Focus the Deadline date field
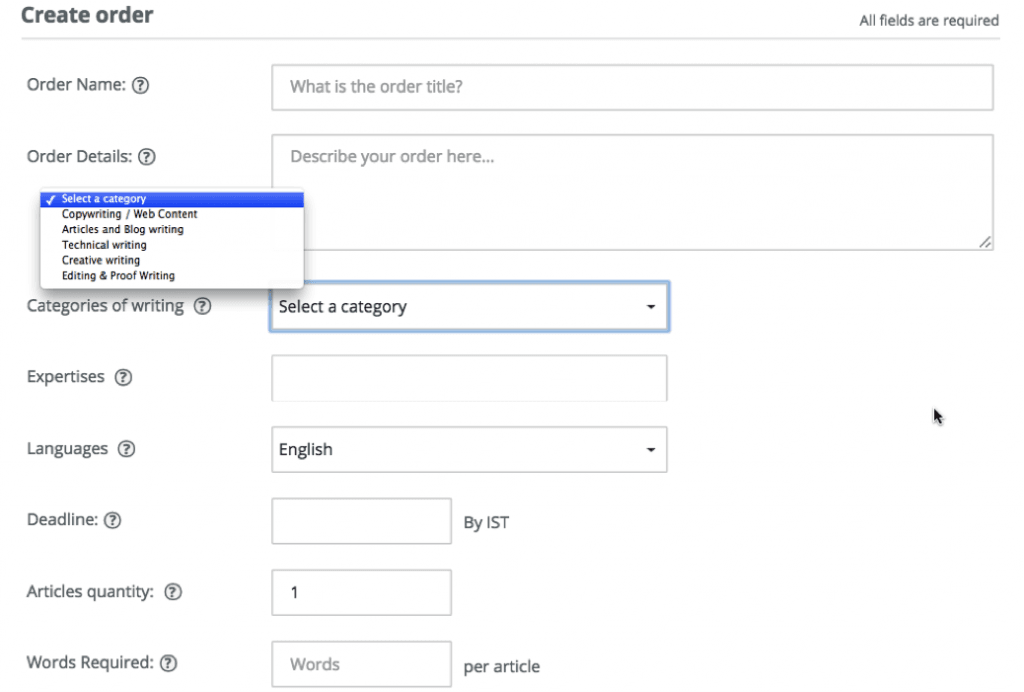Viewport: 1024px width, 692px height. (362, 521)
